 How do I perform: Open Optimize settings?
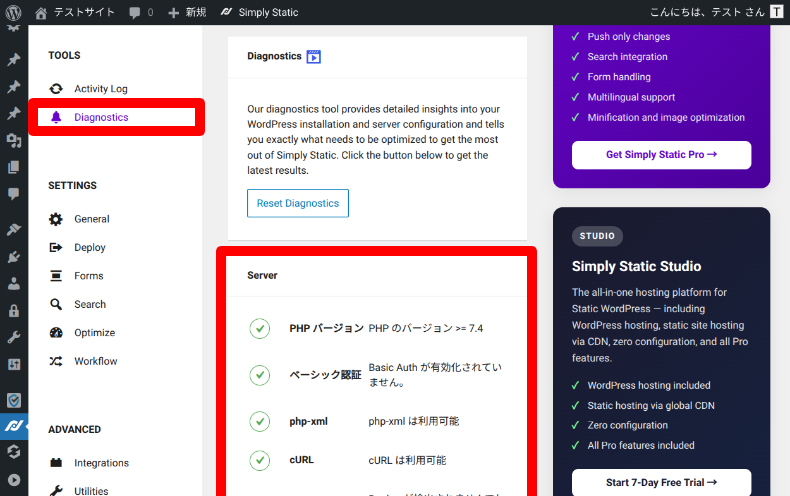95,333
